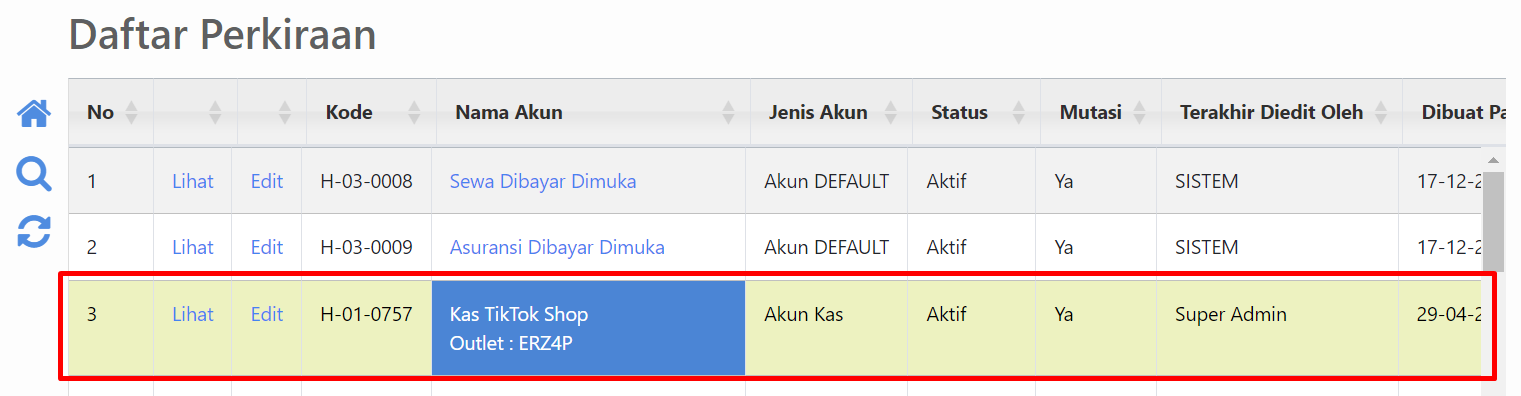The image size is (1521, 396).
Task: Edit the H-03-0008 account row
Action: click(x=267, y=181)
